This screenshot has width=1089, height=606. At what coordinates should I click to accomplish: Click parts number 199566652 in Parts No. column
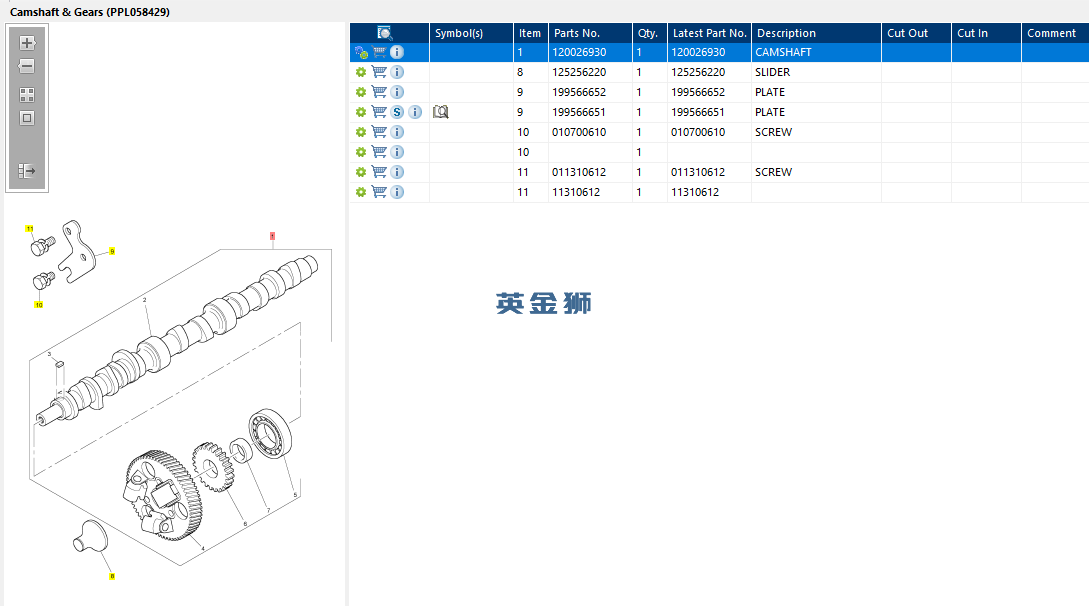(579, 92)
